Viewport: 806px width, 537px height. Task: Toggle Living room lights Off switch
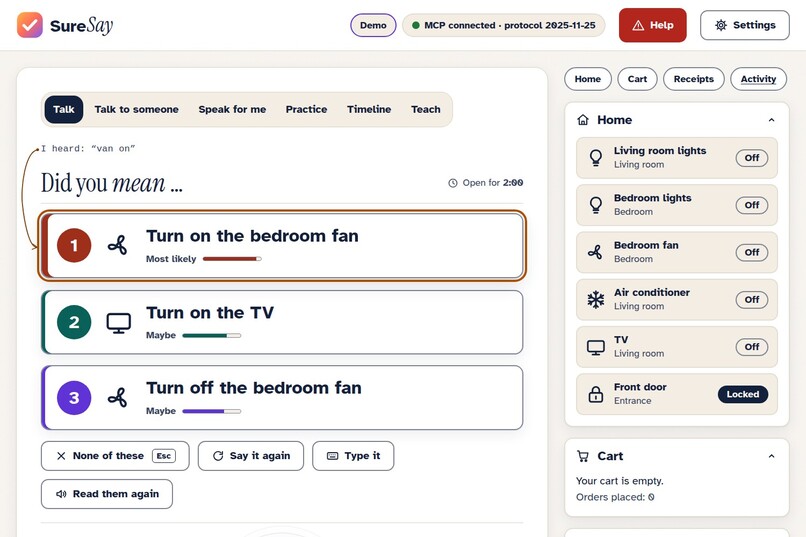752,158
